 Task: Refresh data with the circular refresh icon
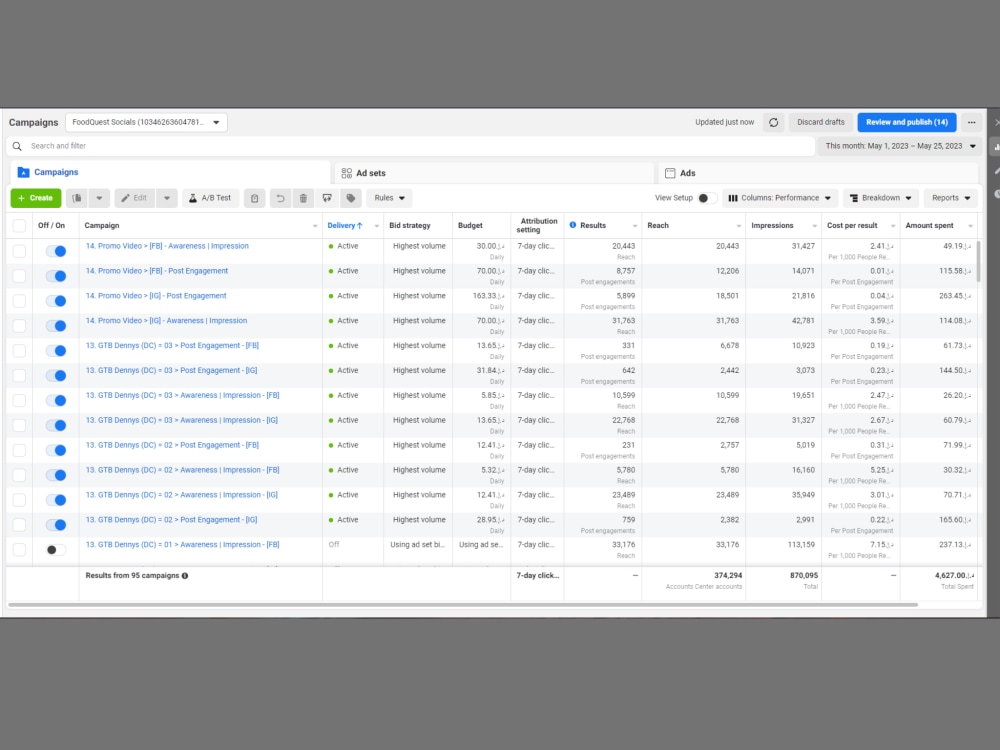pyautogui.click(x=774, y=121)
